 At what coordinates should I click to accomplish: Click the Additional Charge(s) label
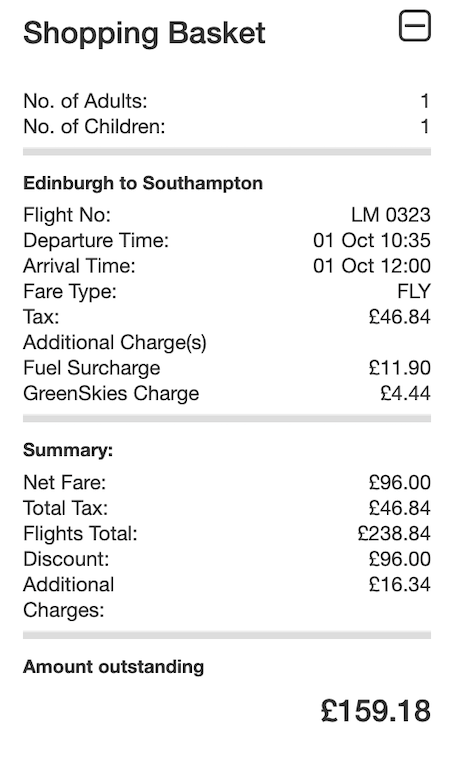pyautogui.click(x=115, y=342)
